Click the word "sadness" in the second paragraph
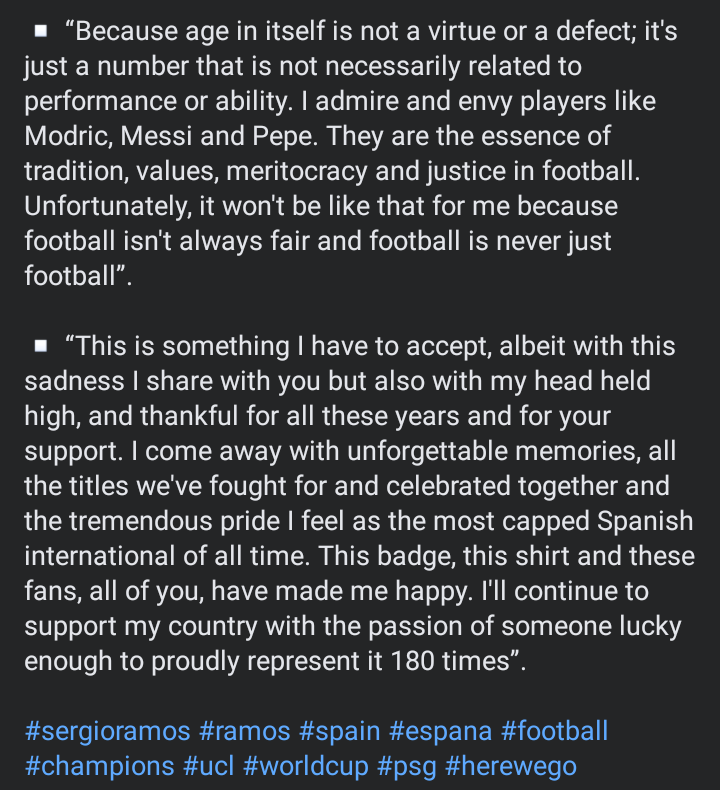This screenshot has width=720, height=790. tap(74, 381)
